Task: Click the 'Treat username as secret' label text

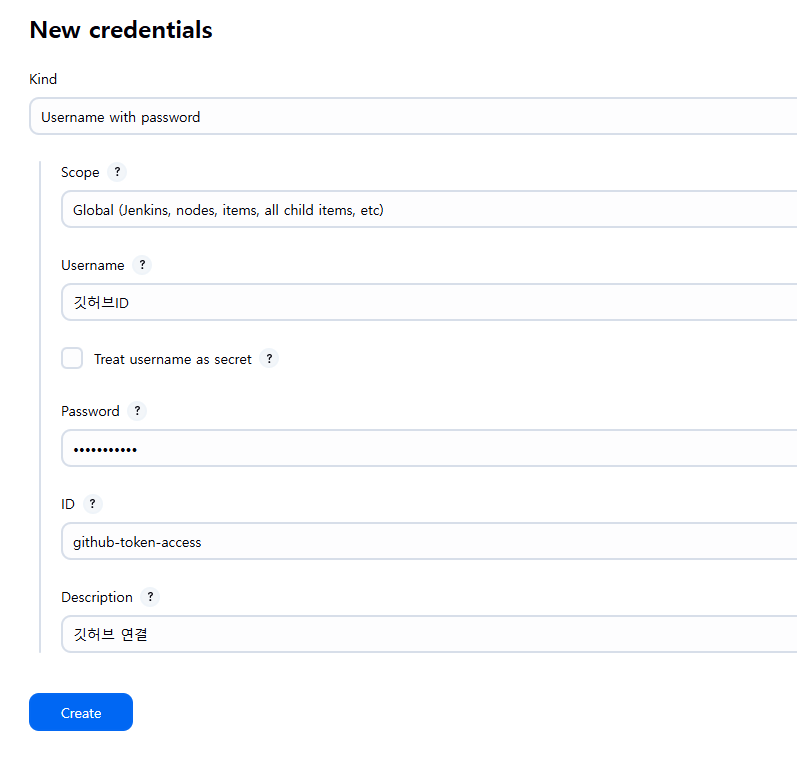Action: click(172, 359)
